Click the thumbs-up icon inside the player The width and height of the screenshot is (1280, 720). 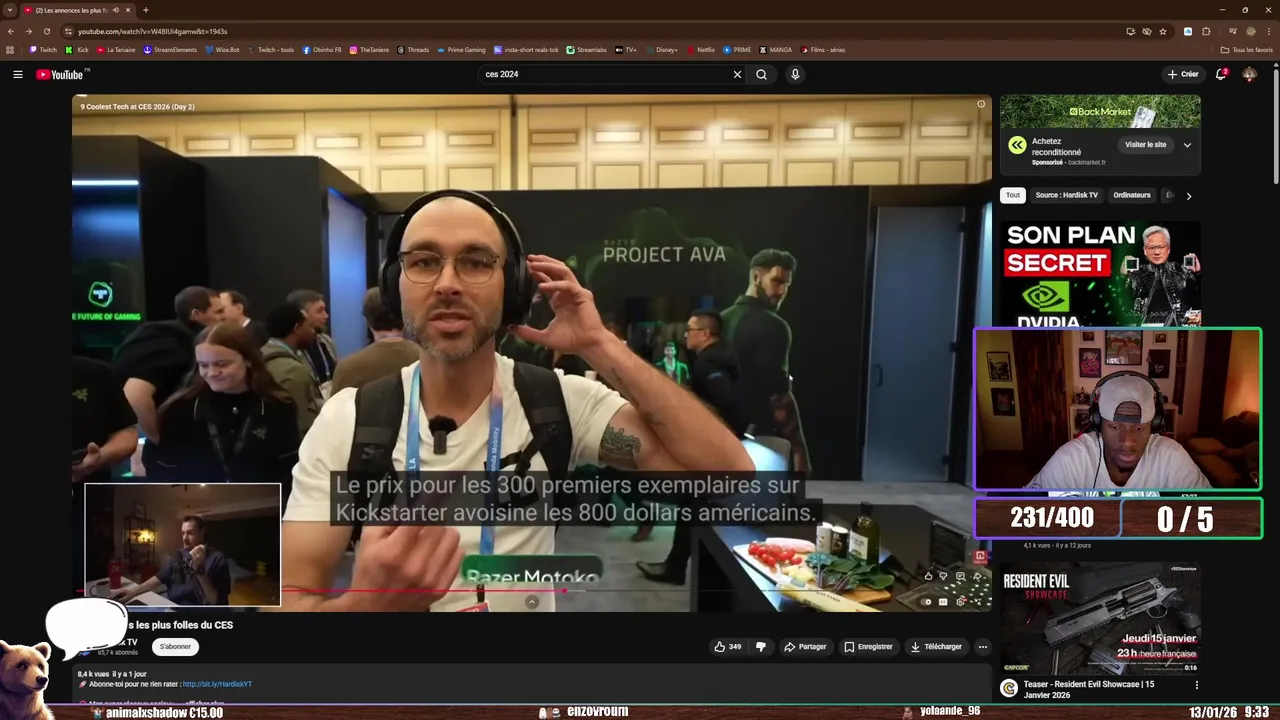pyautogui.click(x=928, y=577)
